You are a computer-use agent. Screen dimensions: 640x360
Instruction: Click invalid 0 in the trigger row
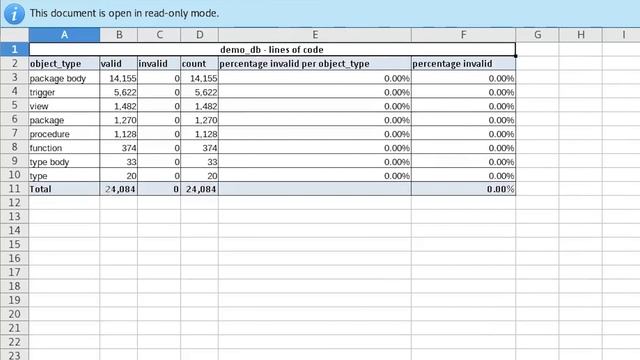(159, 92)
